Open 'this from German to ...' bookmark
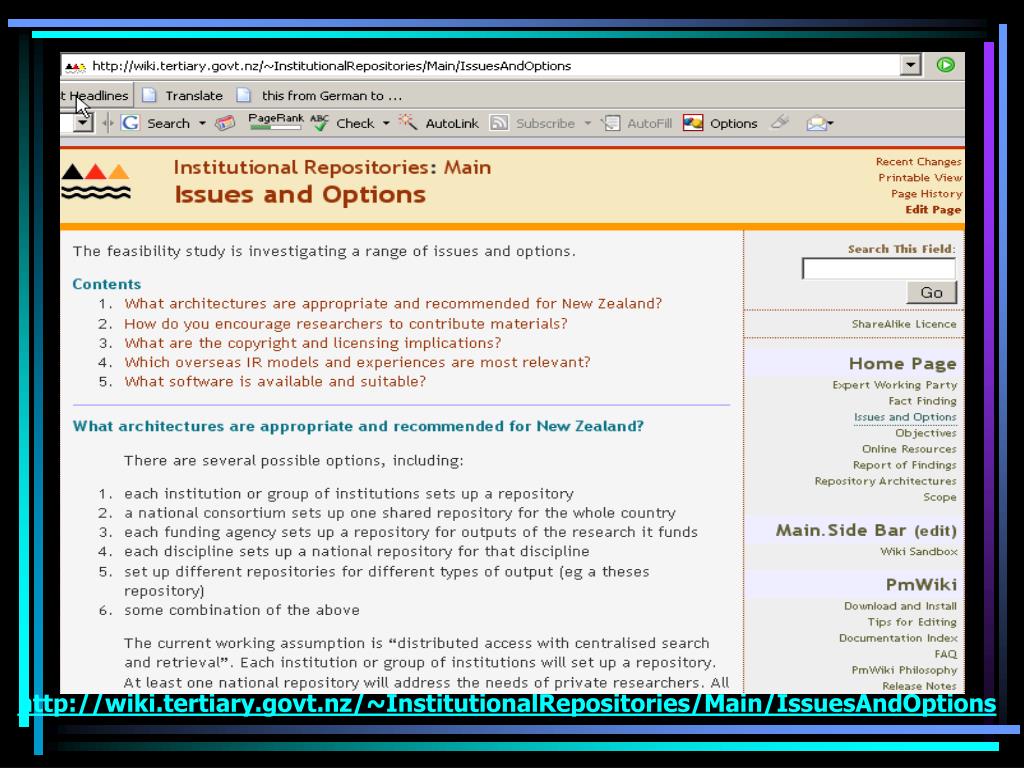This screenshot has width=1024, height=768. click(320, 96)
